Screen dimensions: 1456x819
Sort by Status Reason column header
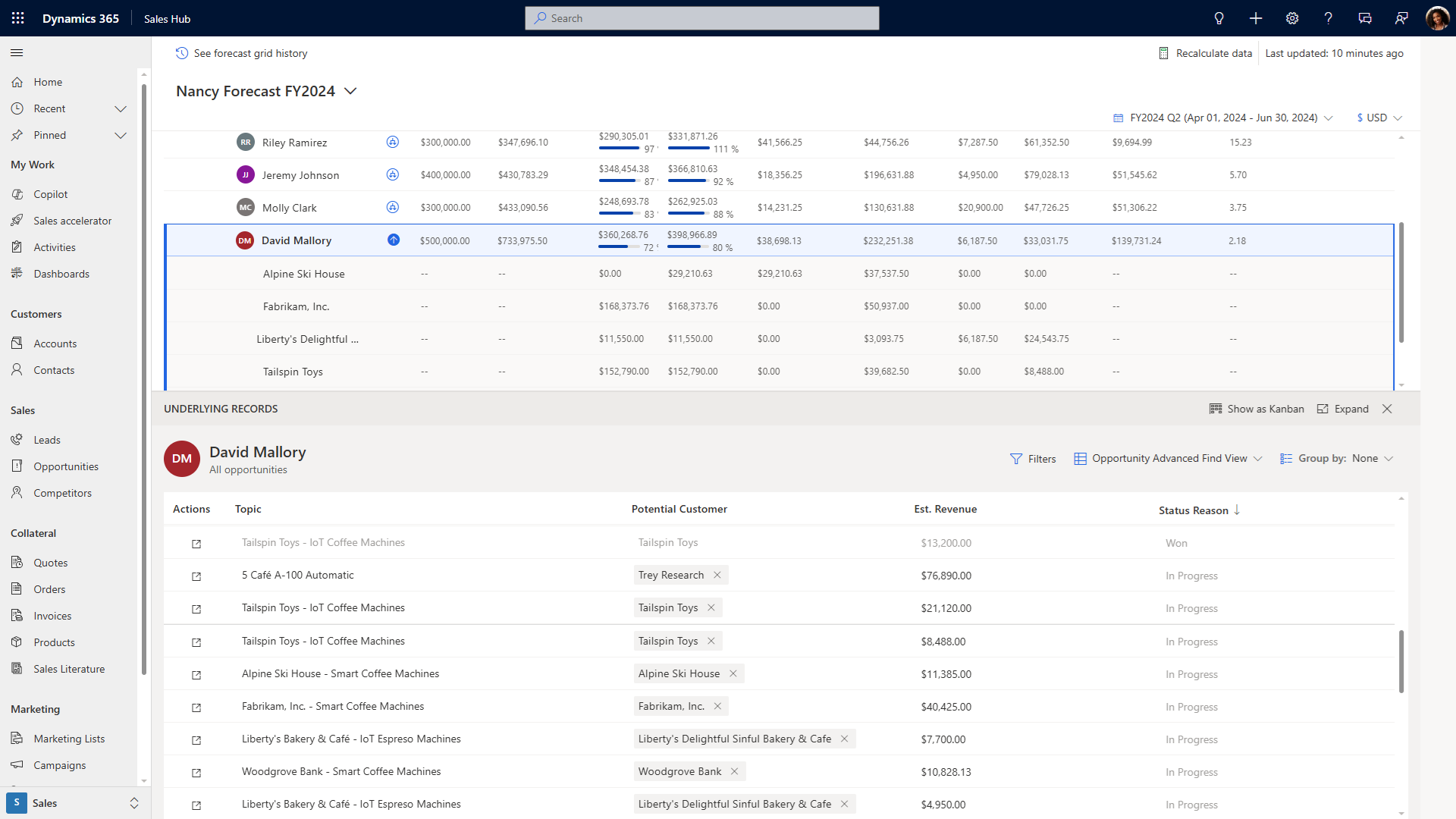click(1193, 510)
